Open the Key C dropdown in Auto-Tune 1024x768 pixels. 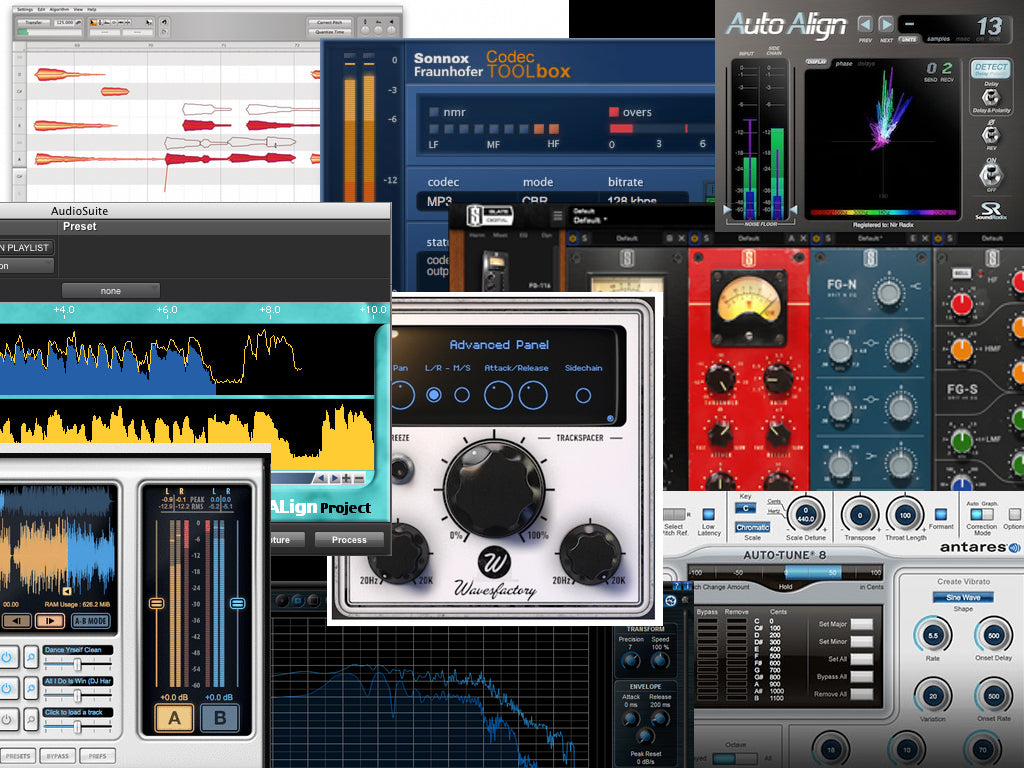tap(746, 509)
